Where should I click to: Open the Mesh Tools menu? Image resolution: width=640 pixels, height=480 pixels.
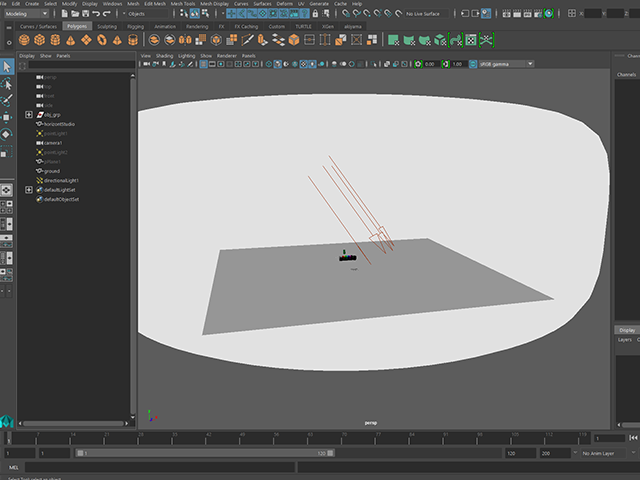pyautogui.click(x=182, y=4)
